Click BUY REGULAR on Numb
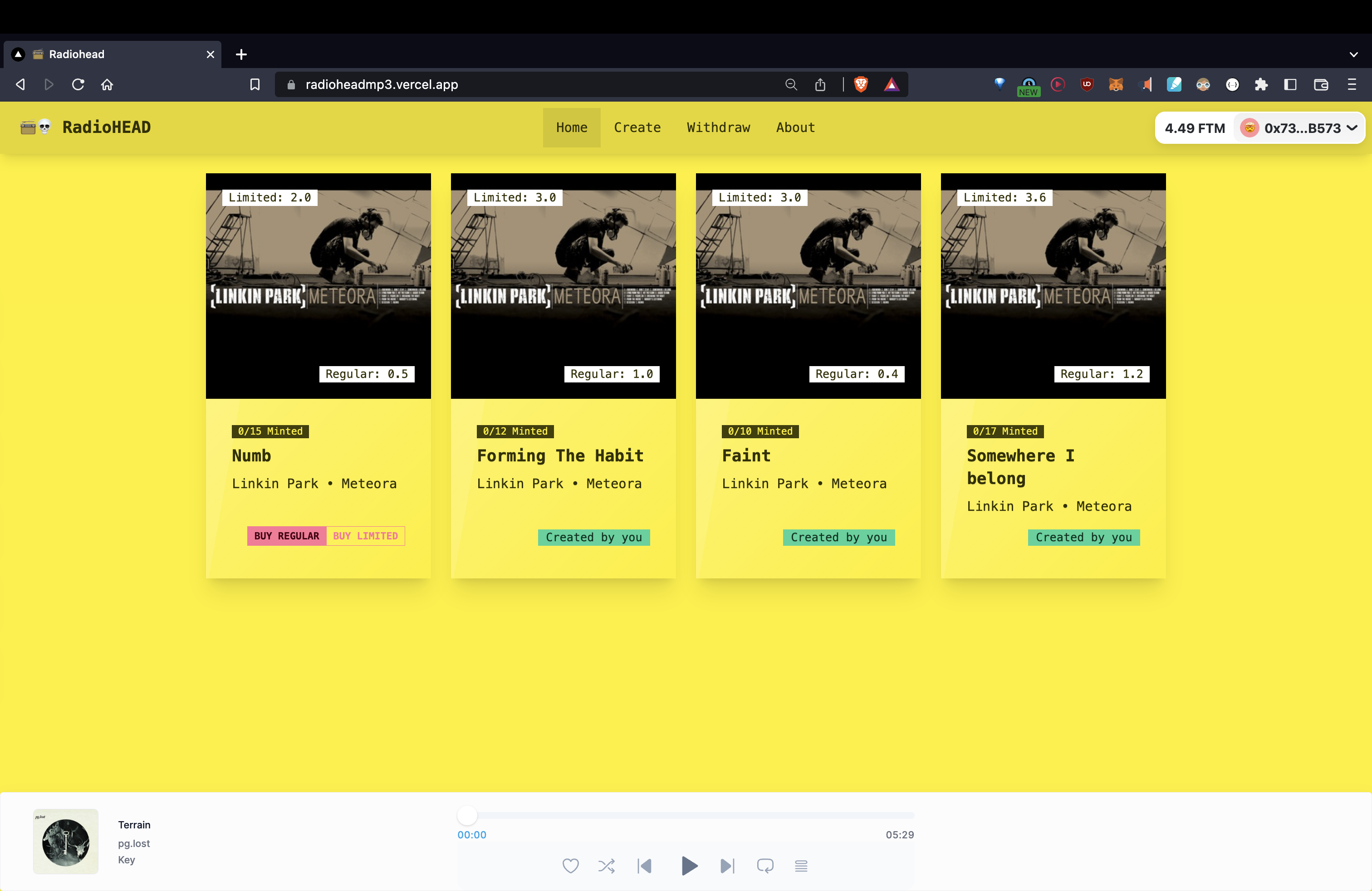The height and width of the screenshot is (891, 1372). pyautogui.click(x=286, y=536)
